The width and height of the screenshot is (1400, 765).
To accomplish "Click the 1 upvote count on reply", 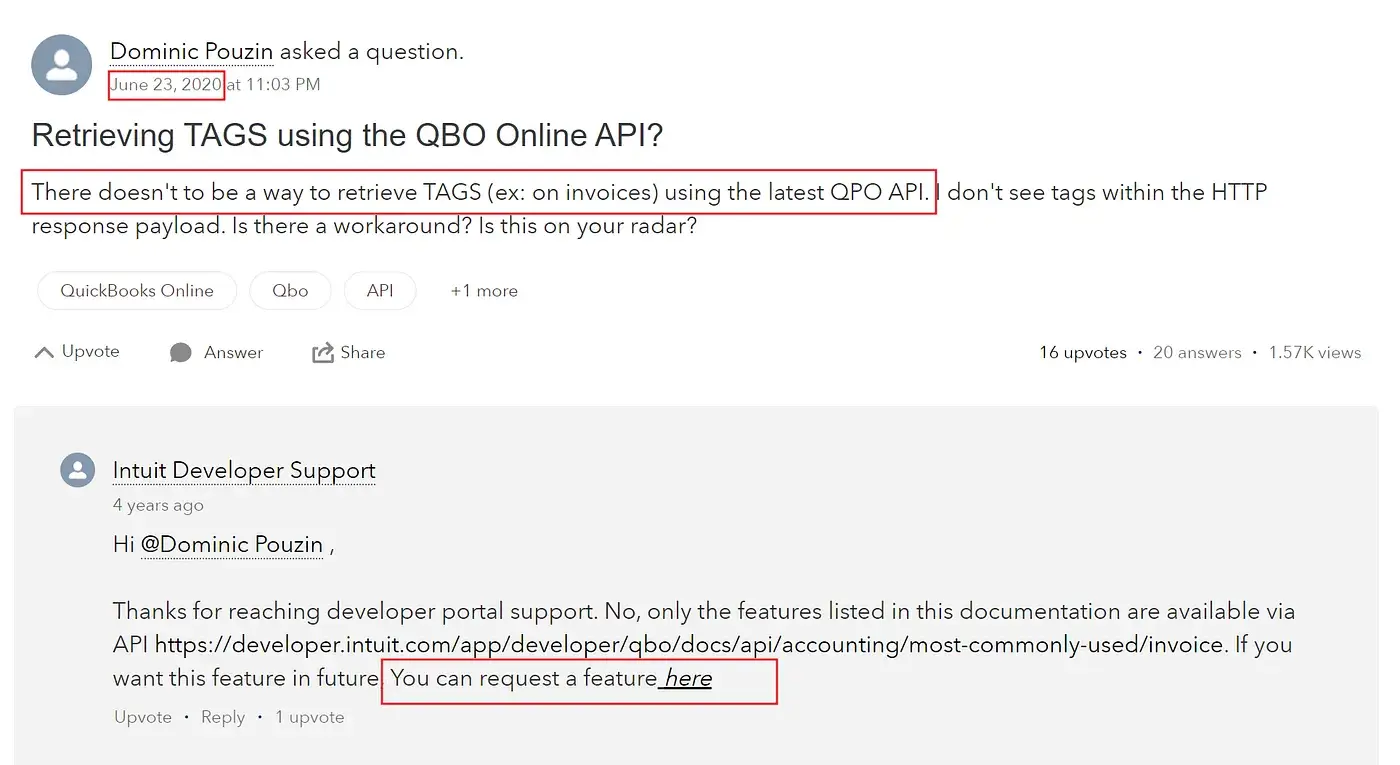I will pyautogui.click(x=310, y=717).
